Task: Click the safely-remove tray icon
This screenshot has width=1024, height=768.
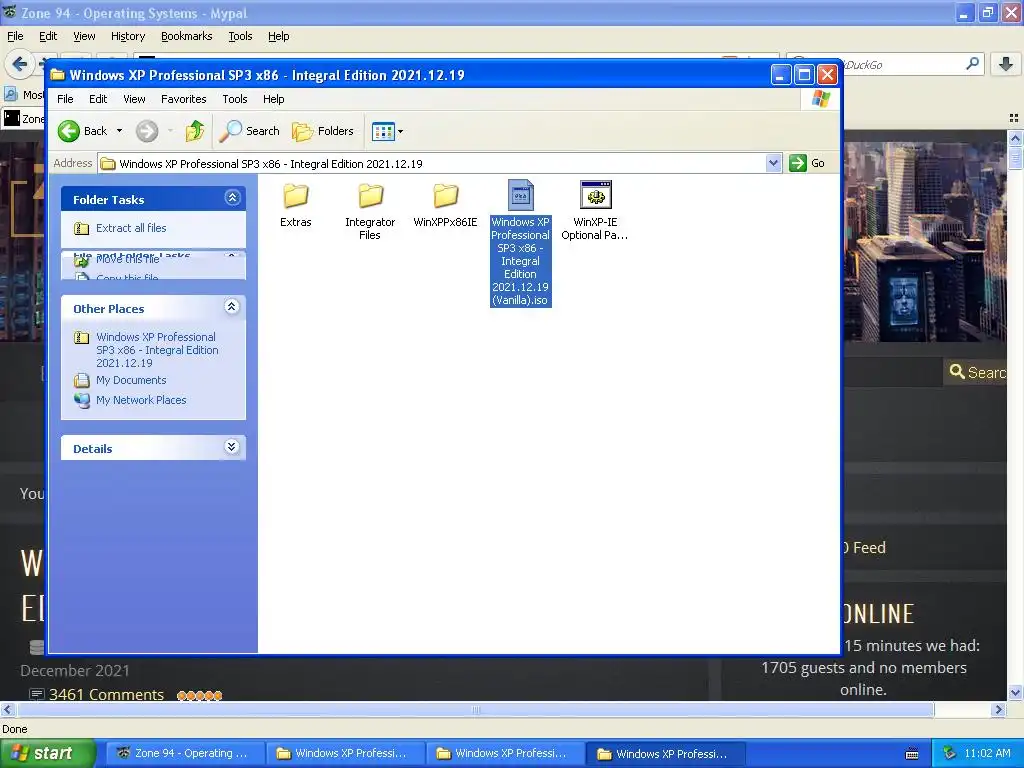Action: [x=950, y=753]
